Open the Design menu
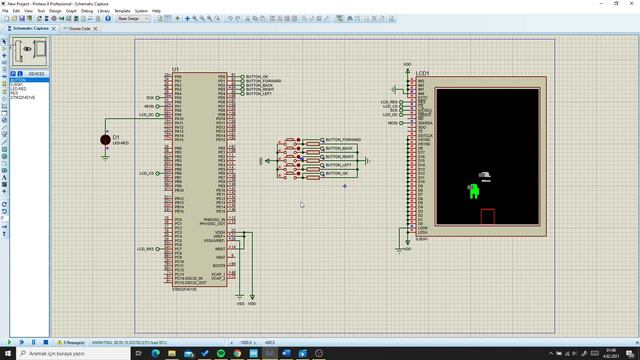Screen dimensions: 640x360 [55, 11]
